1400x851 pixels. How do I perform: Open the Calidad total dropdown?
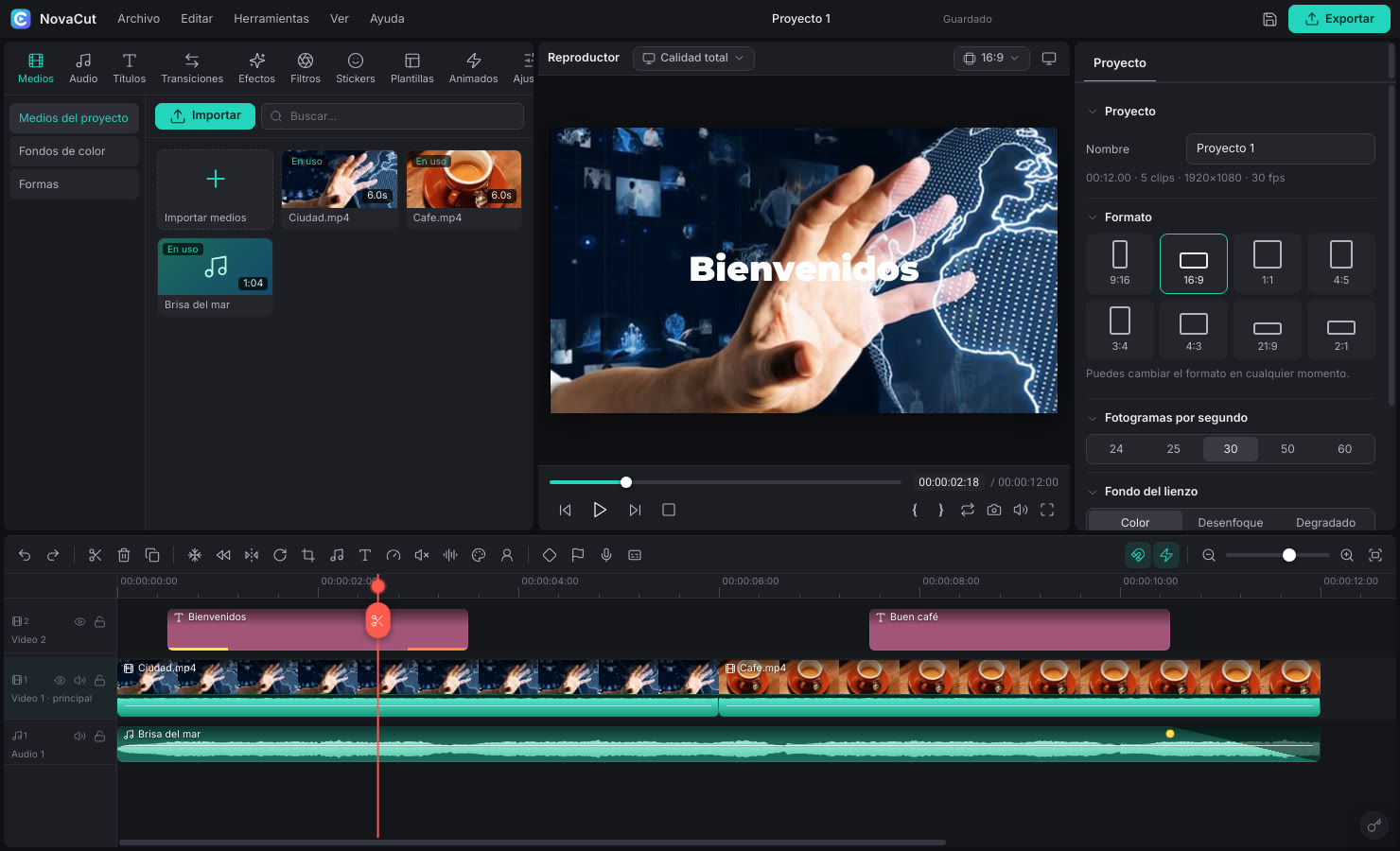coord(693,58)
